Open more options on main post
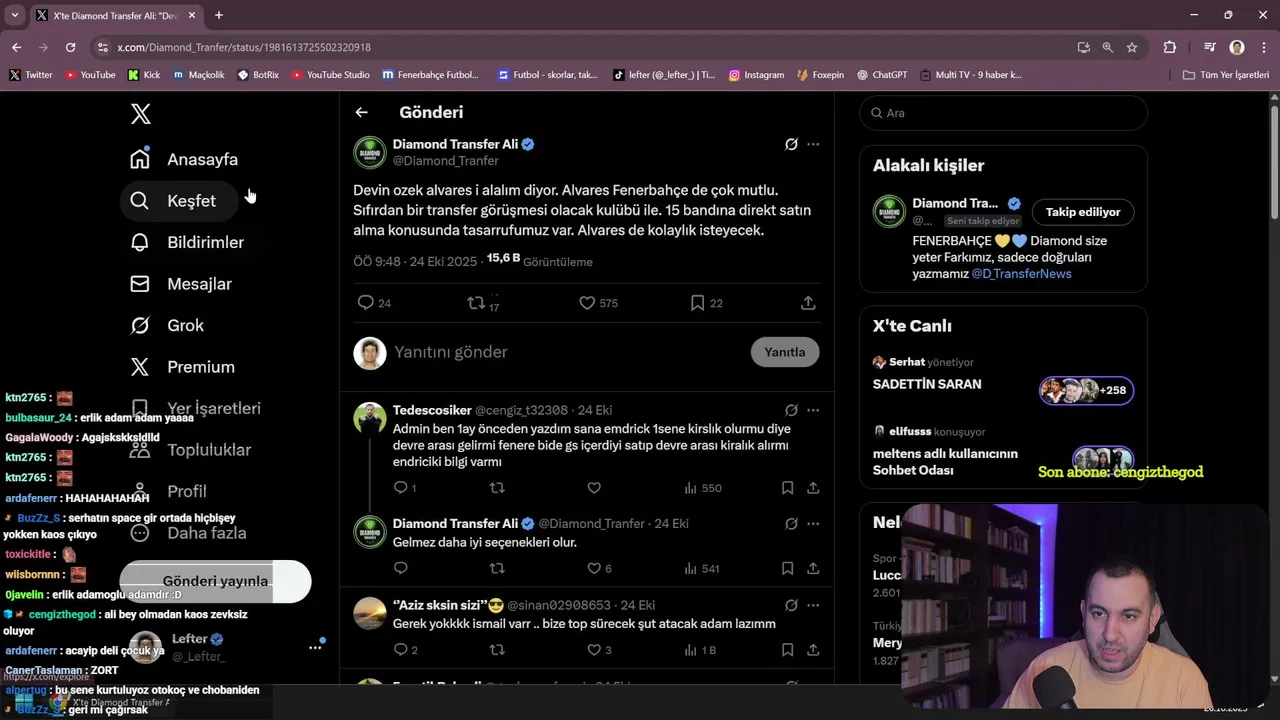 [813, 144]
